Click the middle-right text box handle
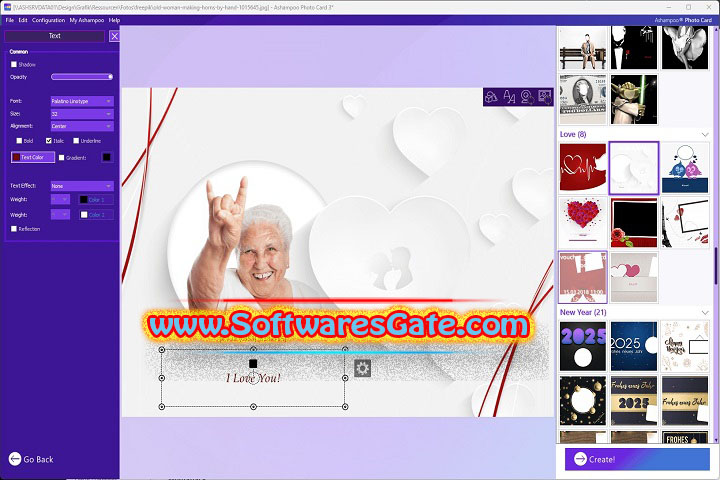The image size is (720, 480). 345,378
